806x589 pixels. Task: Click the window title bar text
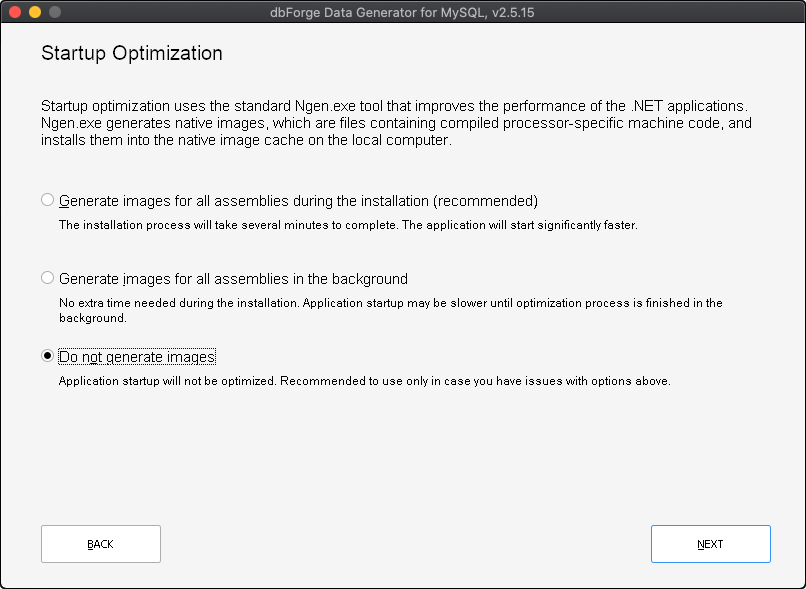coord(403,12)
